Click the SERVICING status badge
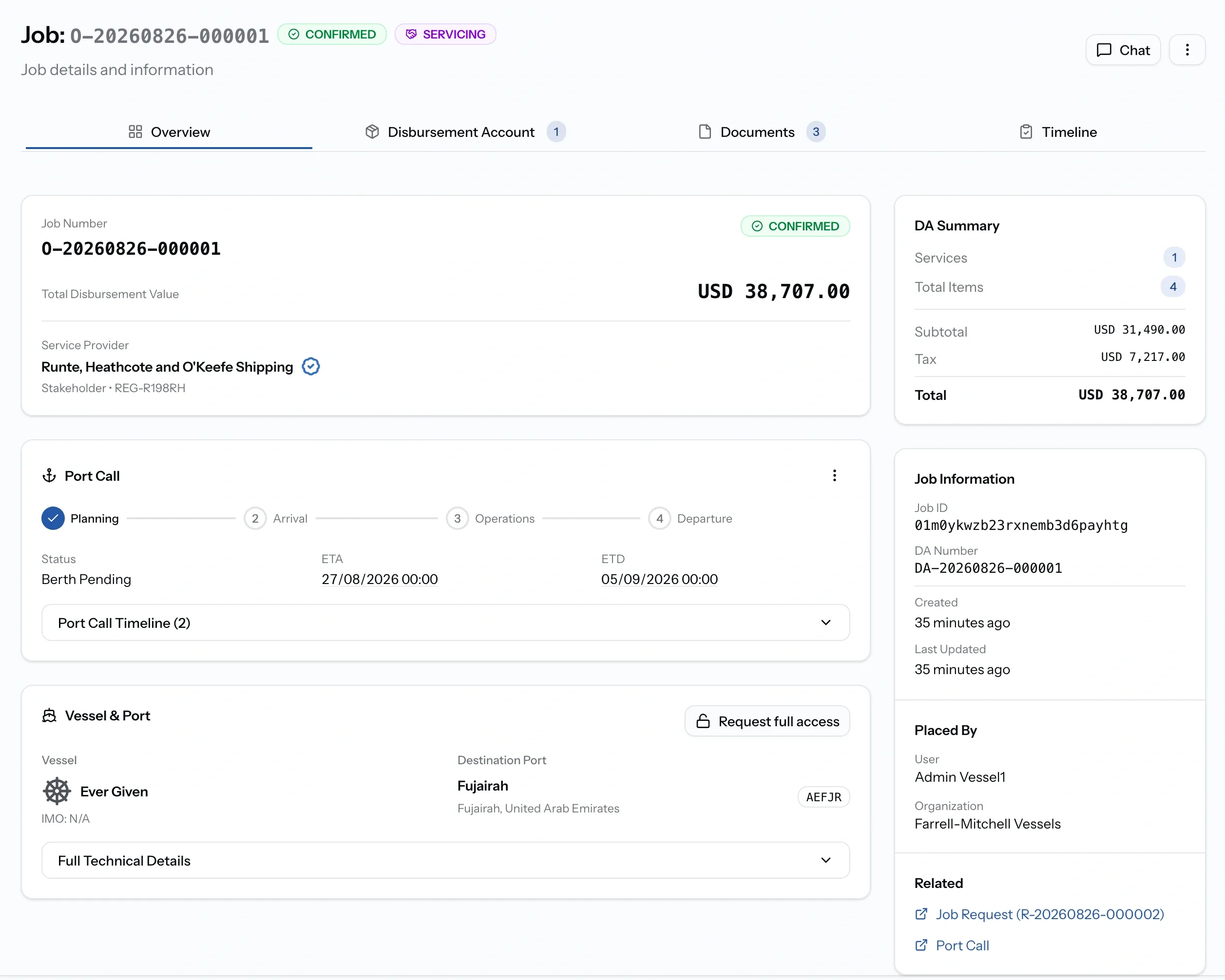Image resolution: width=1225 pixels, height=980 pixels. (x=445, y=34)
